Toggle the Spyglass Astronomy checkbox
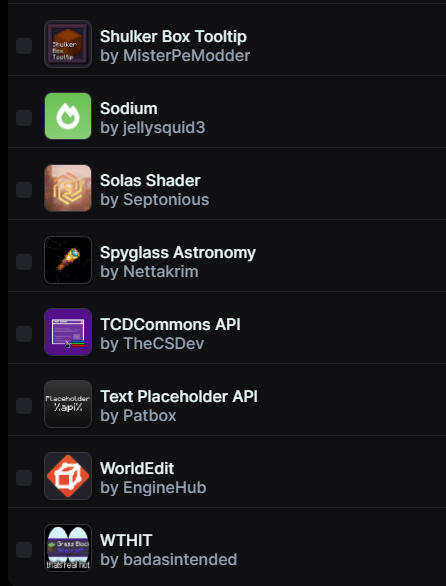The width and height of the screenshot is (446, 586). pyautogui.click(x=24, y=262)
